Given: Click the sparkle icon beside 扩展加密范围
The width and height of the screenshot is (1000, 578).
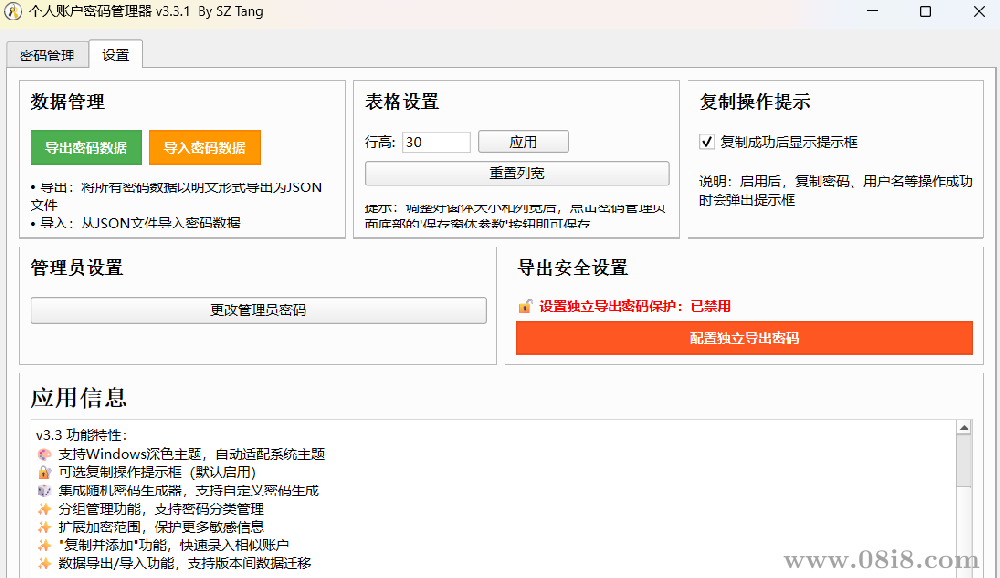Looking at the screenshot, I should click(x=44, y=527).
